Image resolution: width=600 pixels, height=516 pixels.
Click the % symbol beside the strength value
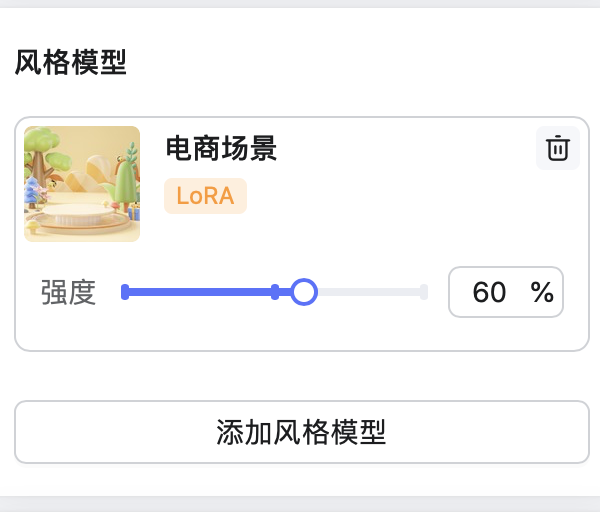coord(542,292)
